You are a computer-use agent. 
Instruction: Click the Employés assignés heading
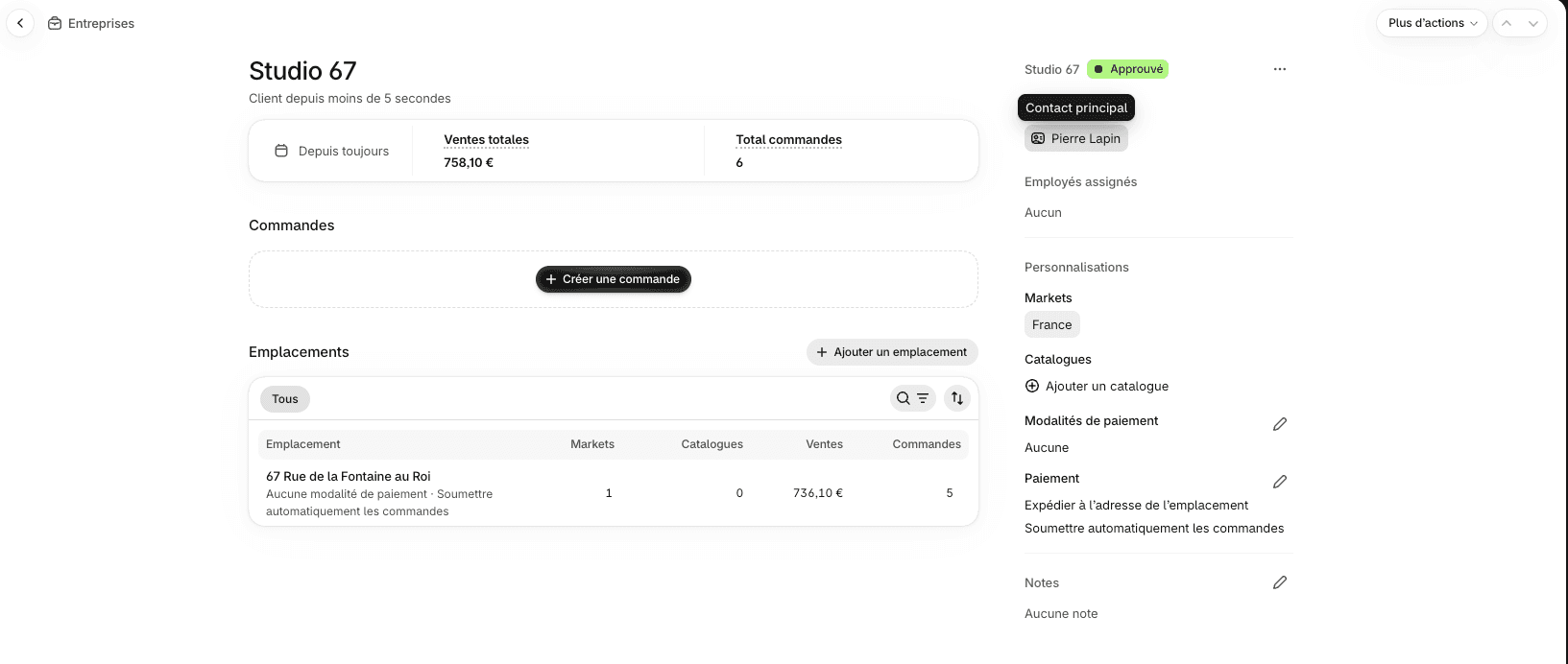(x=1080, y=181)
